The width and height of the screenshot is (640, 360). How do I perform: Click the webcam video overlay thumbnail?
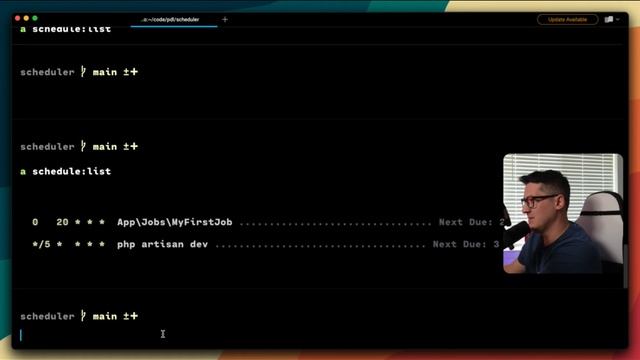click(563, 213)
